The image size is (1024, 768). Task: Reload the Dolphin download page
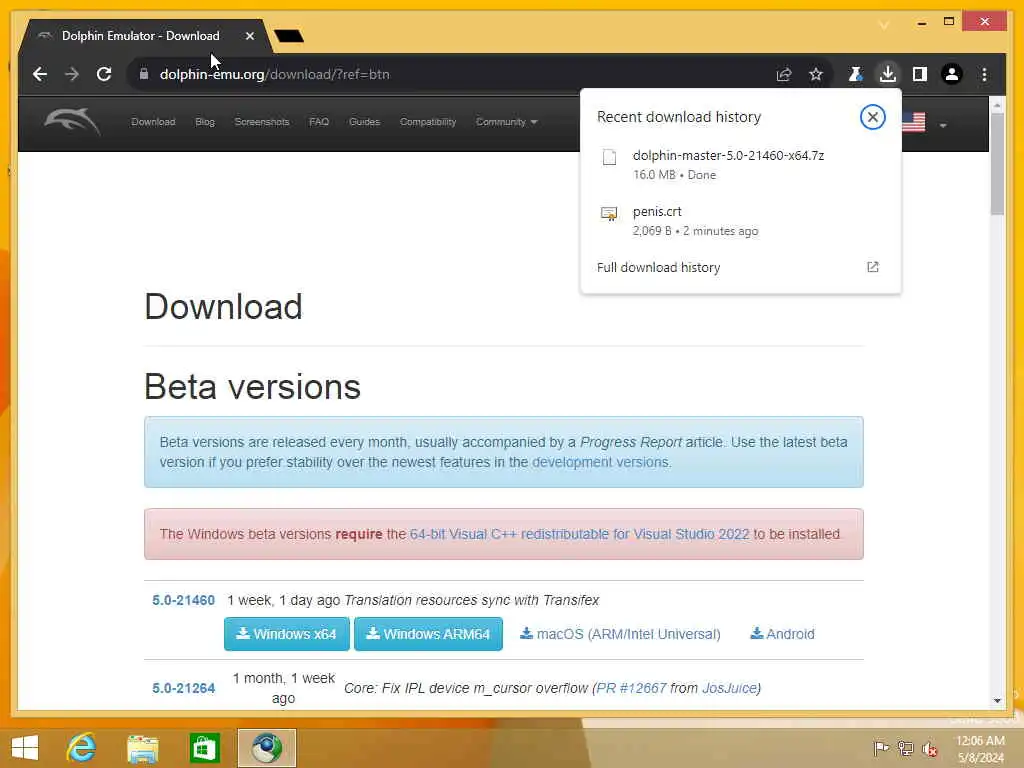pos(104,74)
